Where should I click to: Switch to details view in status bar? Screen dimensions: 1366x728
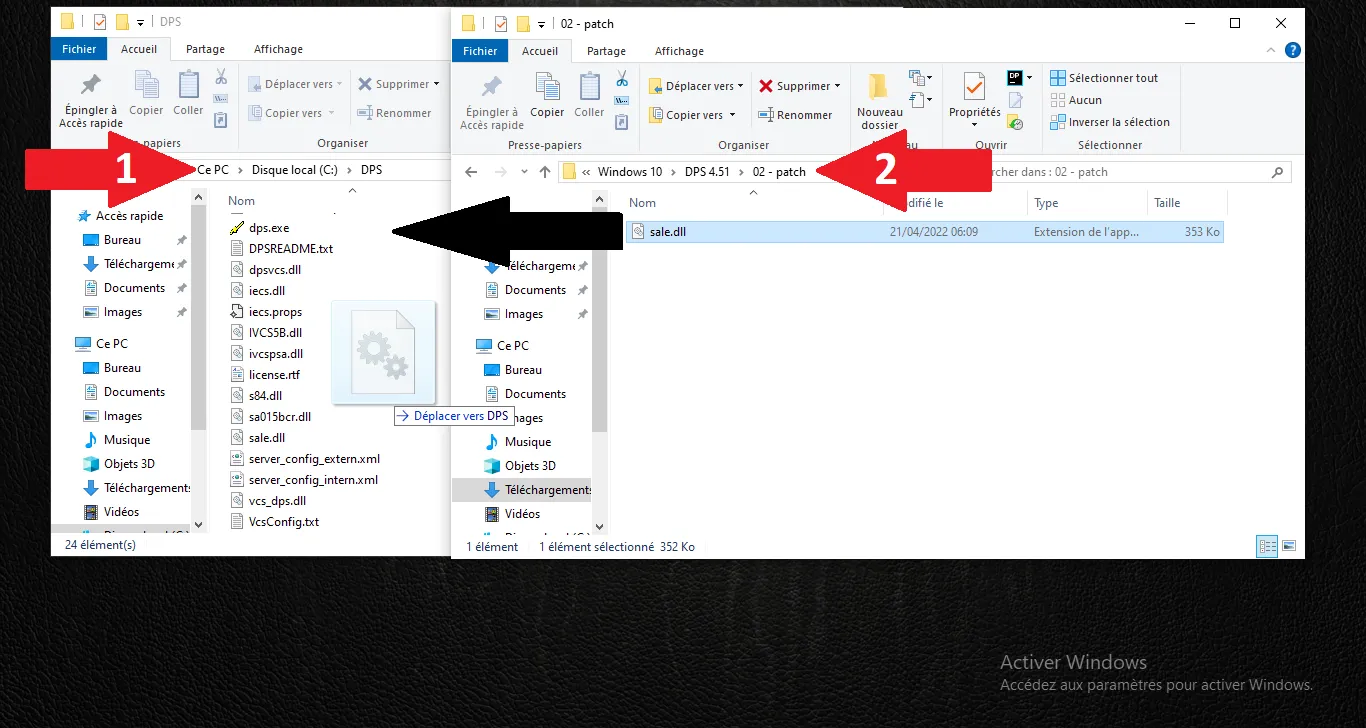[1268, 546]
